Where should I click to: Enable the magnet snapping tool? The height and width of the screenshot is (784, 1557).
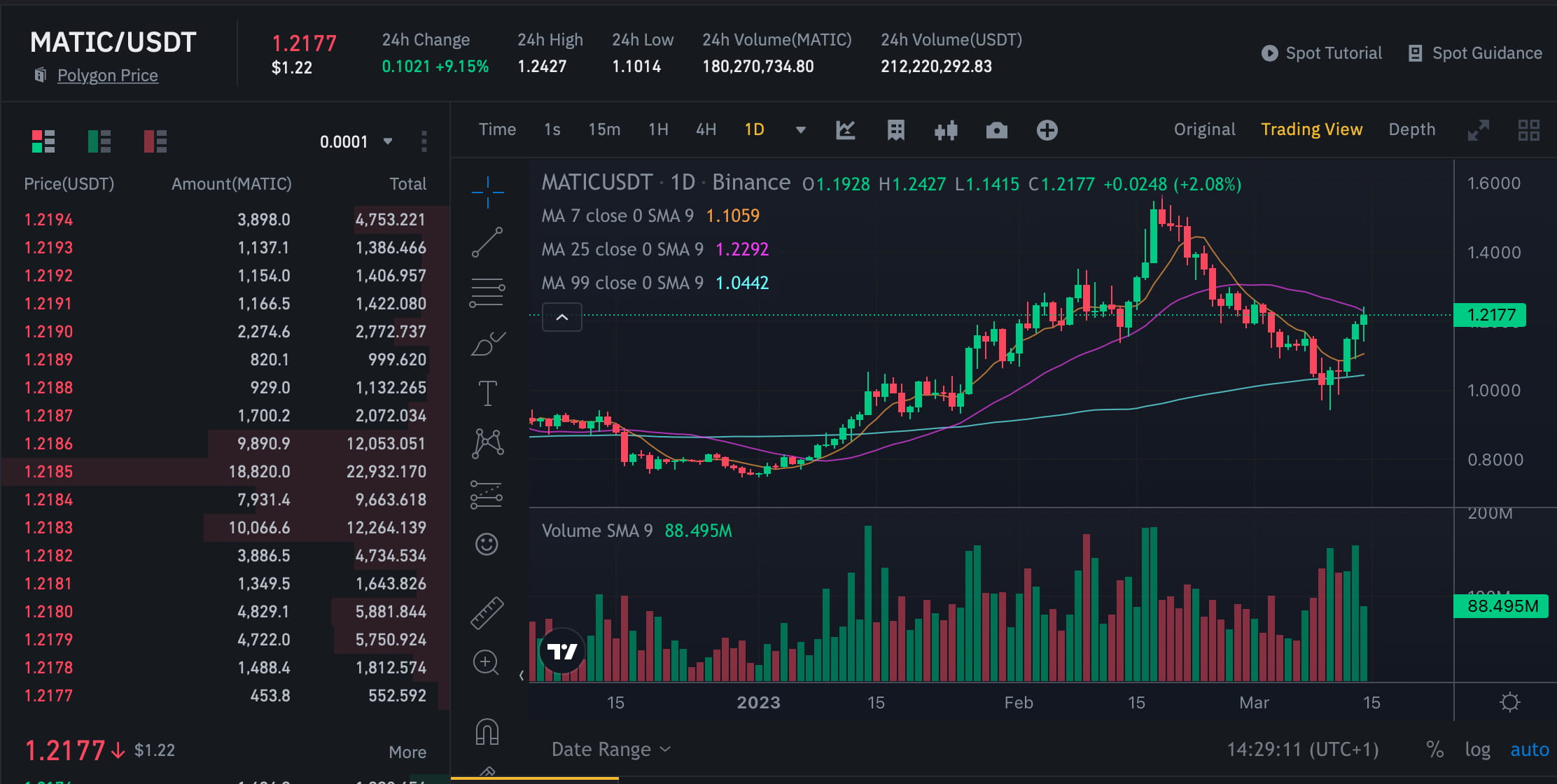(x=488, y=729)
